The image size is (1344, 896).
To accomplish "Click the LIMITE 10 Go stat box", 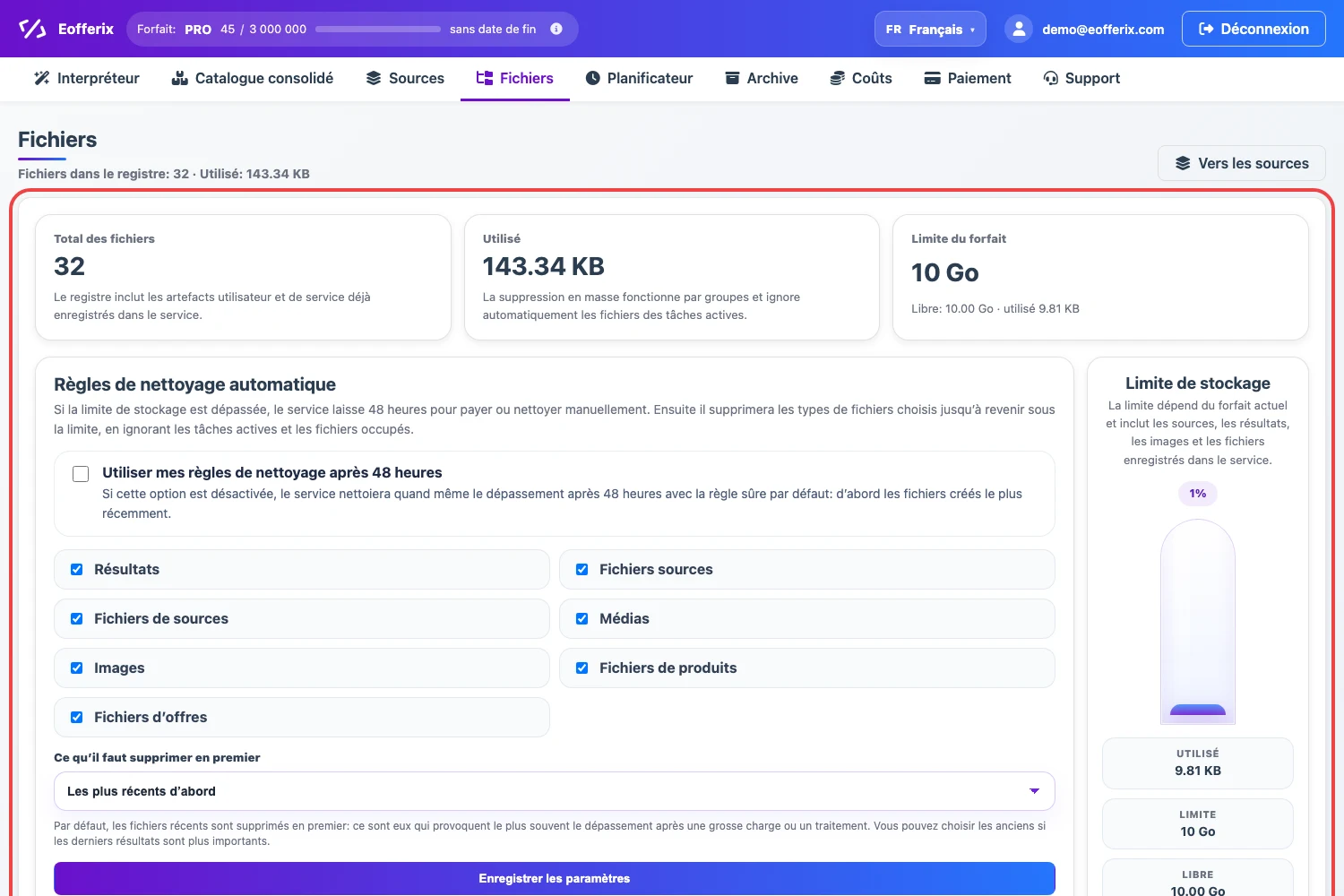I will [1198, 823].
